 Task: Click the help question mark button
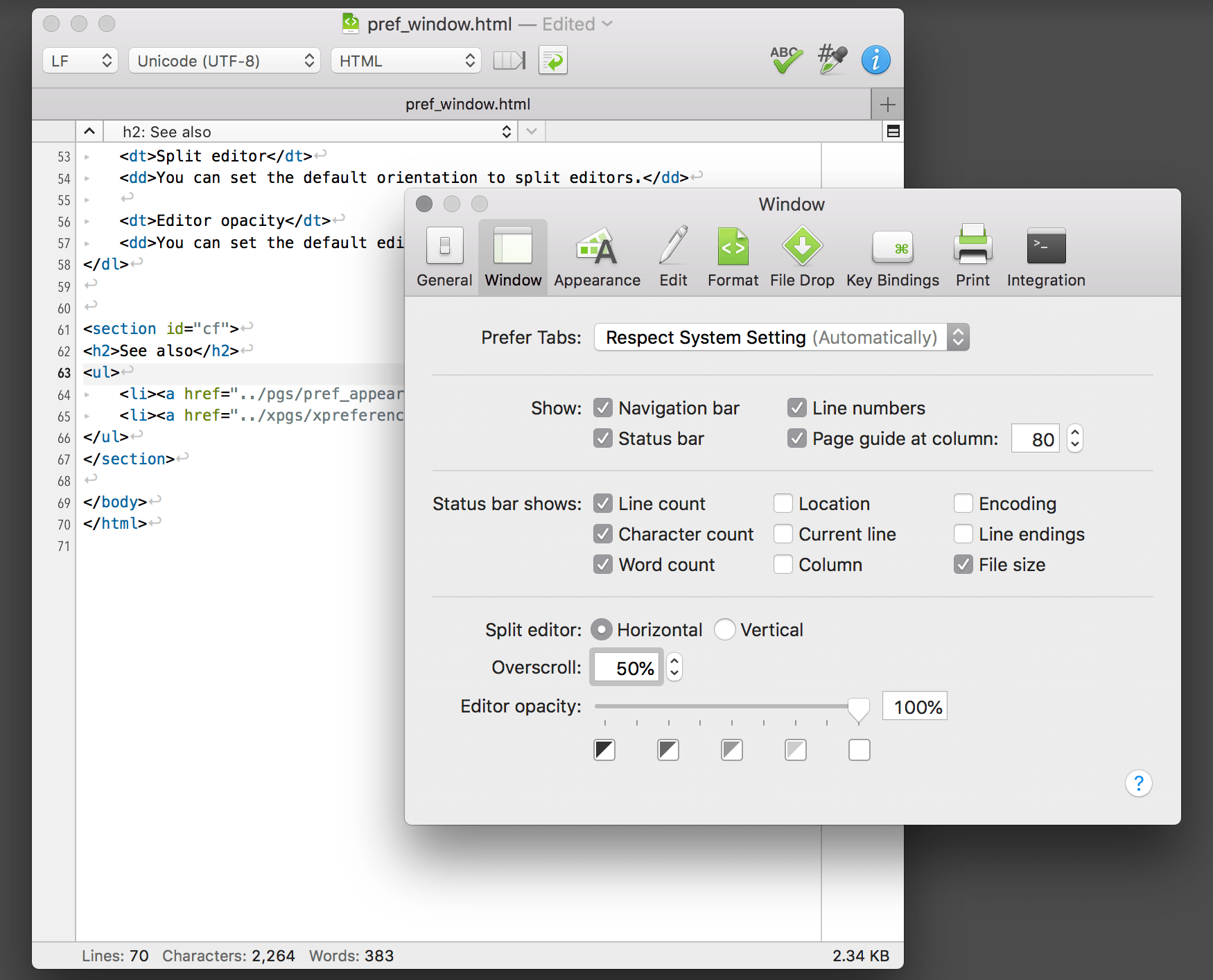[1139, 783]
